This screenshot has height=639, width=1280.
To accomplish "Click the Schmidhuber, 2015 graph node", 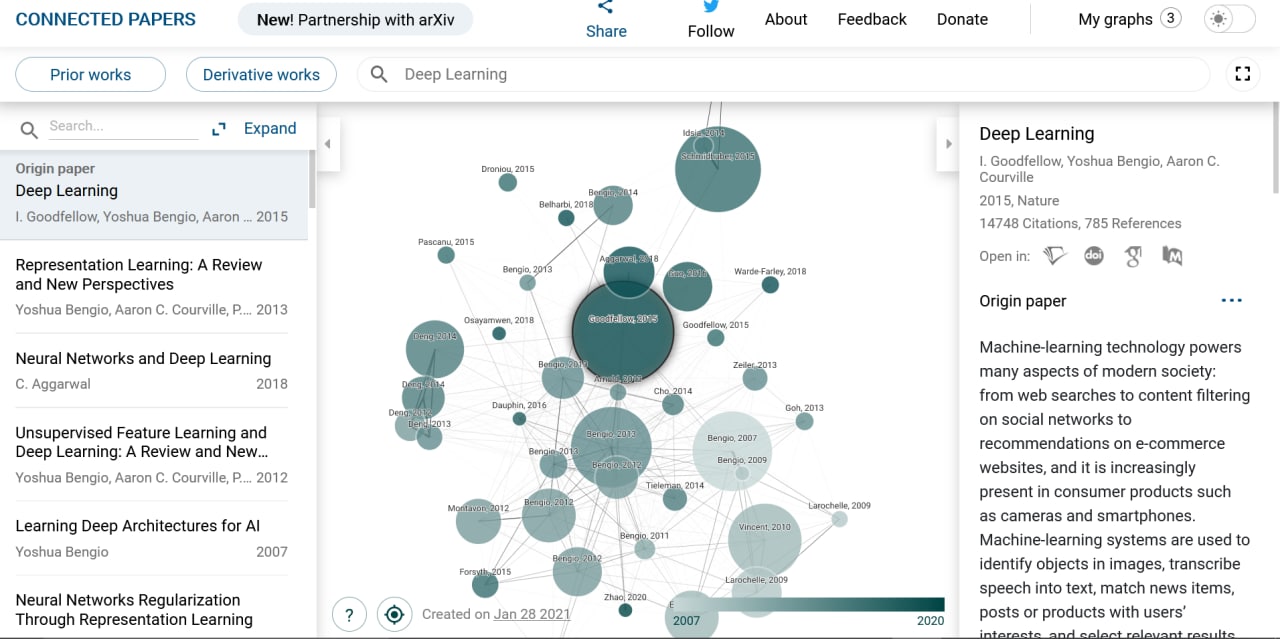I will coord(718,169).
